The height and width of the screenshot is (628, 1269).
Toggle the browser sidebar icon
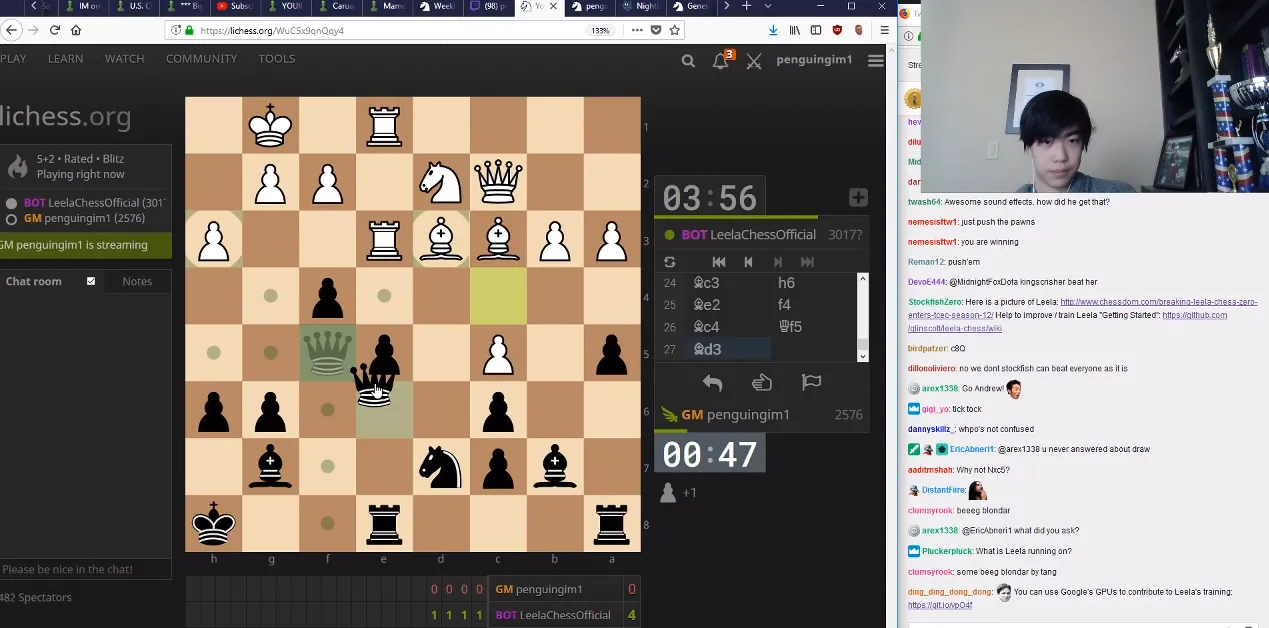coord(816,30)
